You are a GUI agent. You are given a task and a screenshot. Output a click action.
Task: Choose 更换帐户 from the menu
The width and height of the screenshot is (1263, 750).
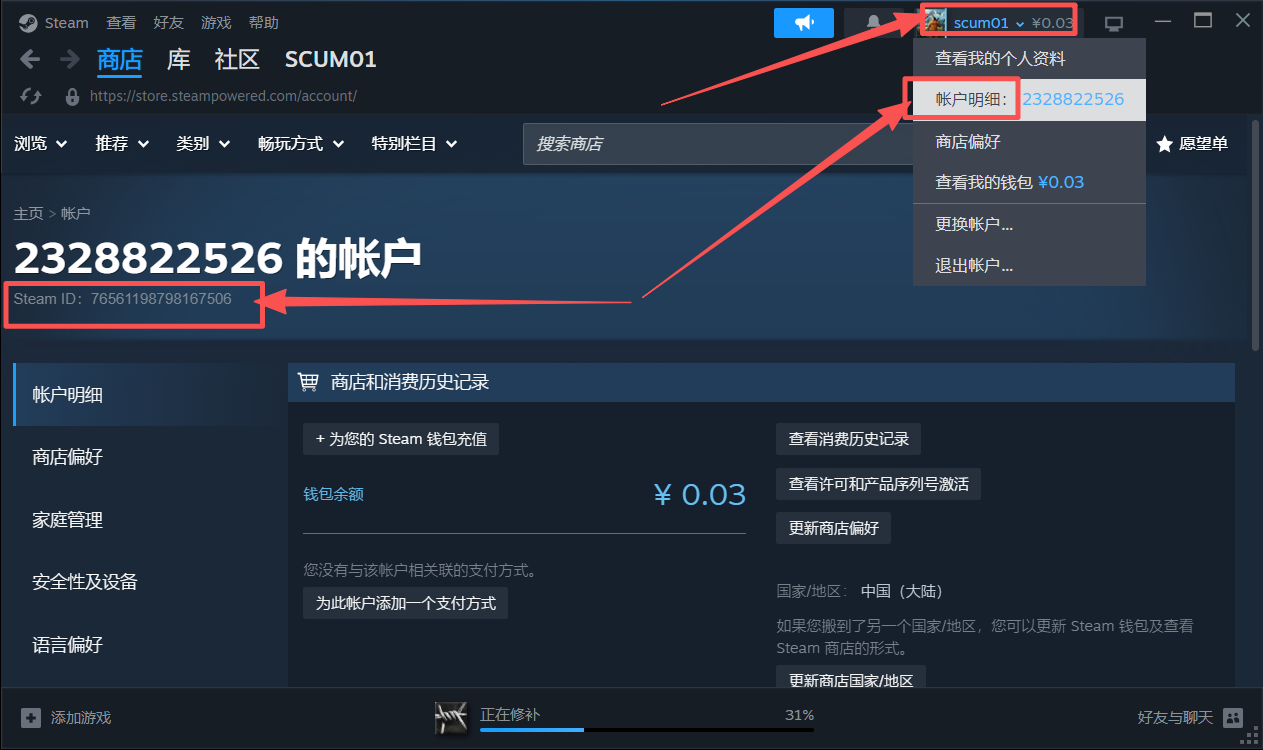[x=1029, y=225]
